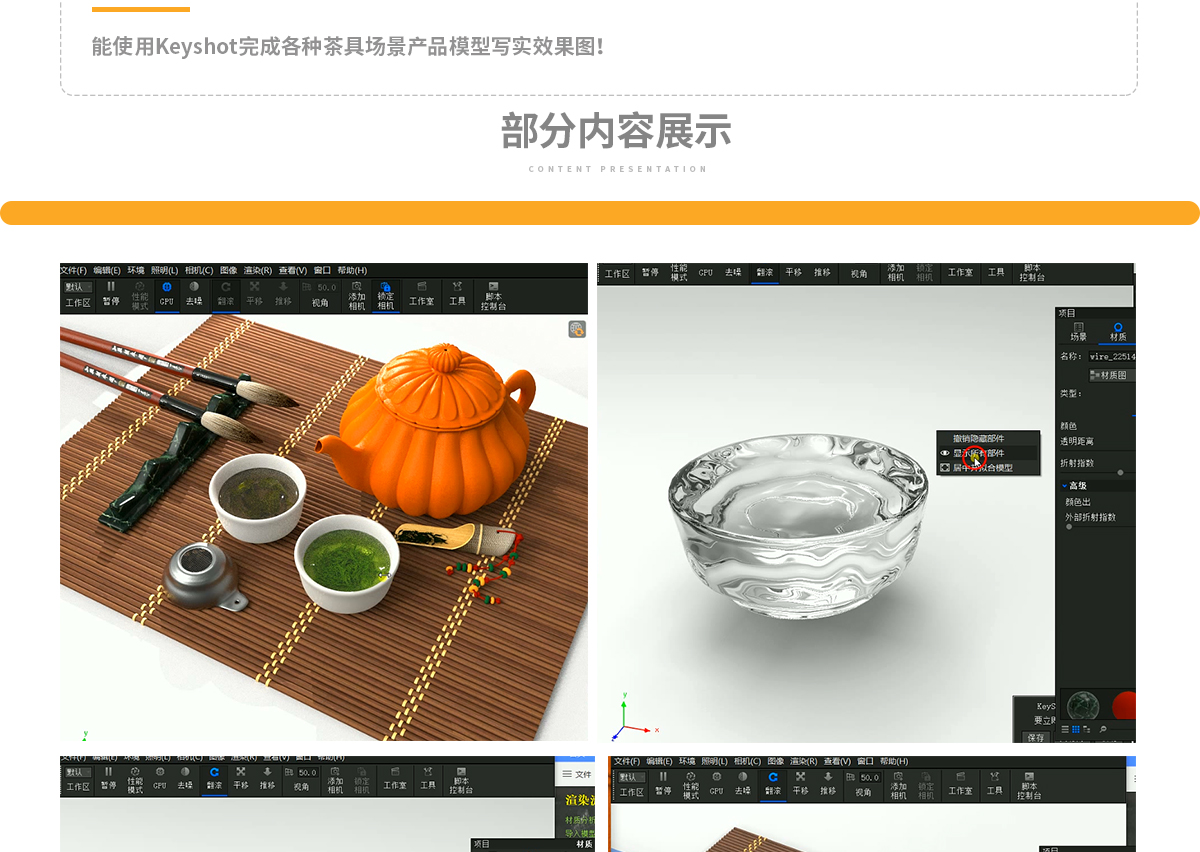Screen dimensions: 1200x852
Task: Select 翻滚 tumble tool in teapot screenshot
Action: click(x=226, y=295)
